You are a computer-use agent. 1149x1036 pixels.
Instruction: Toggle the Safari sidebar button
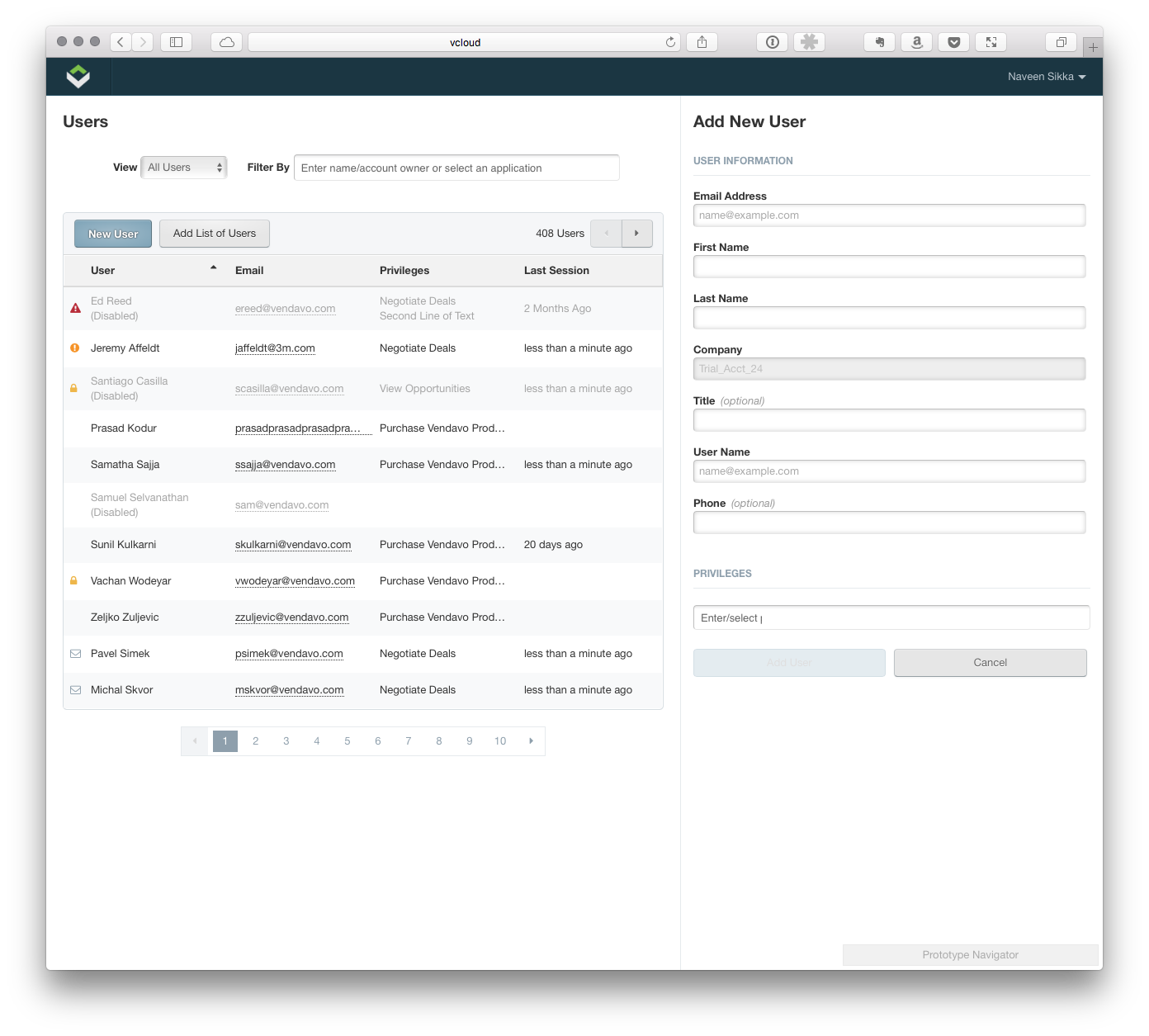[176, 42]
